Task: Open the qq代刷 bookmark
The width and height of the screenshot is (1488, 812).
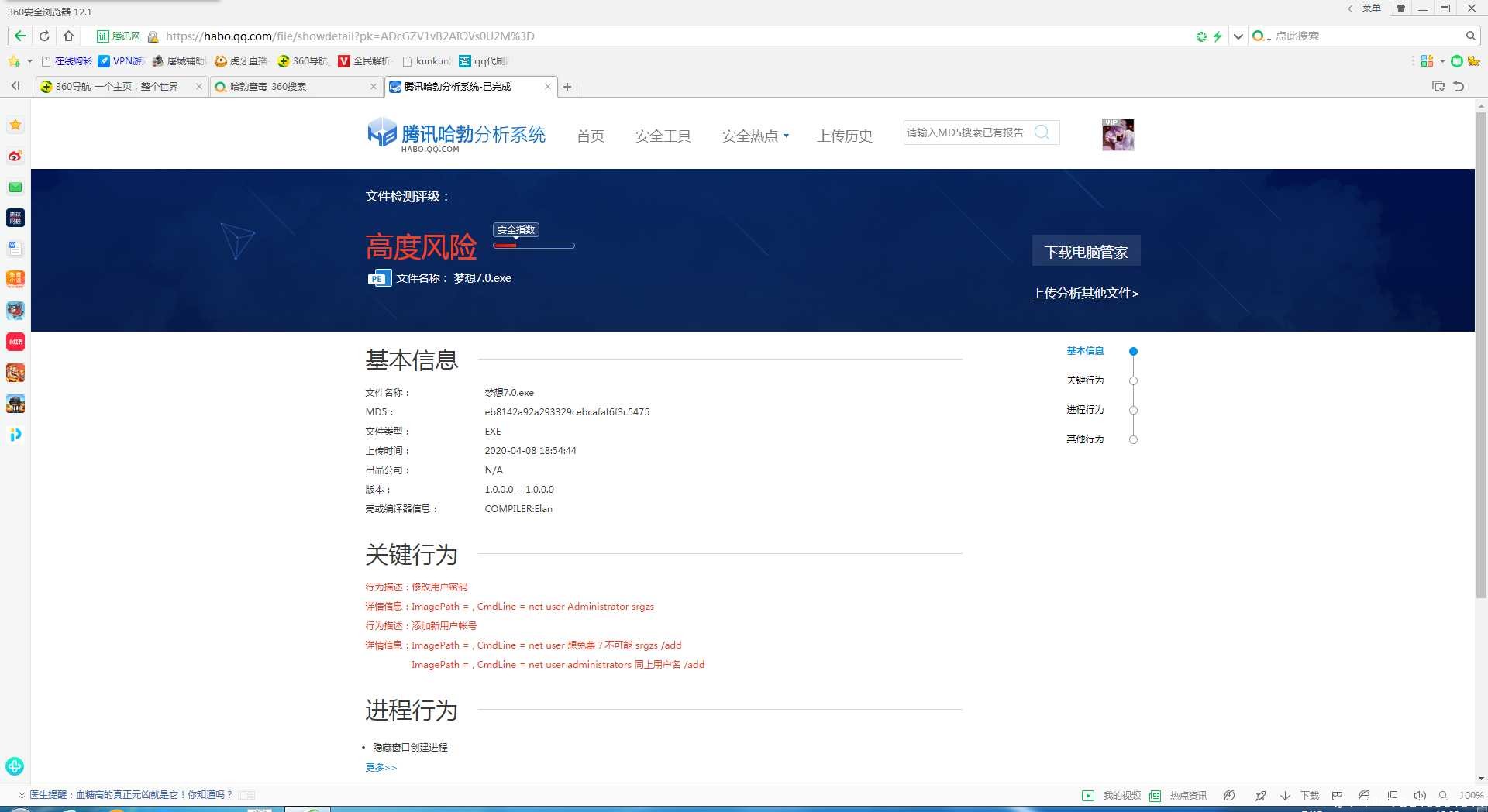Action: [x=484, y=61]
